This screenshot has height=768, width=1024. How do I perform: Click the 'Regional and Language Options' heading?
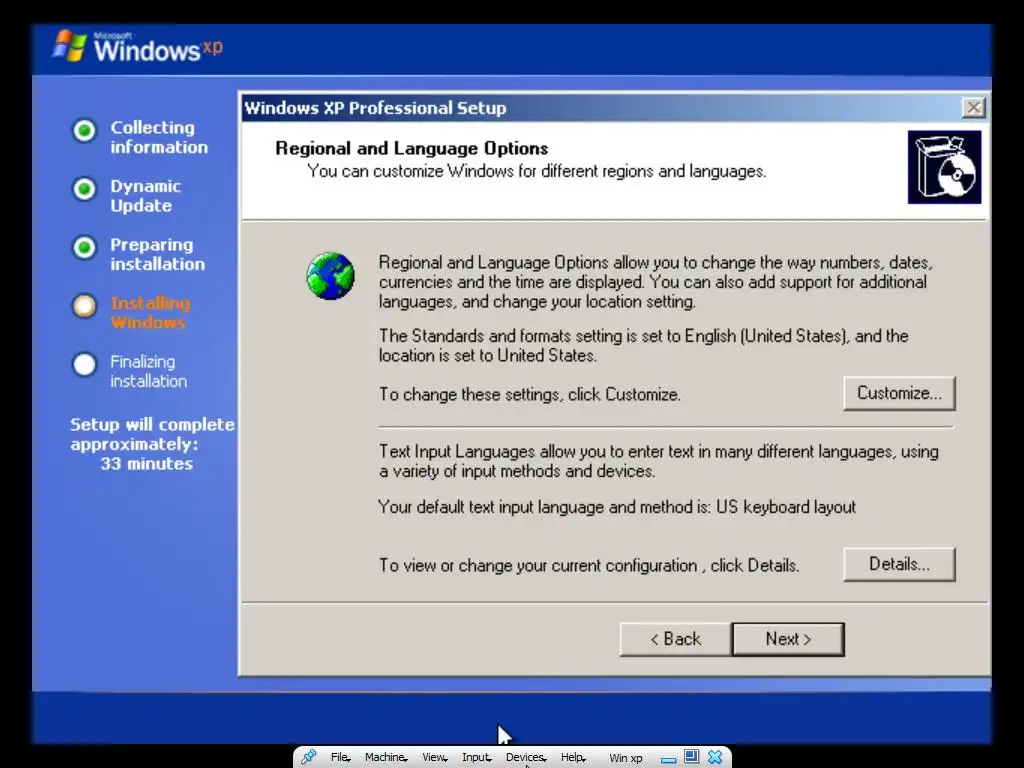[411, 148]
